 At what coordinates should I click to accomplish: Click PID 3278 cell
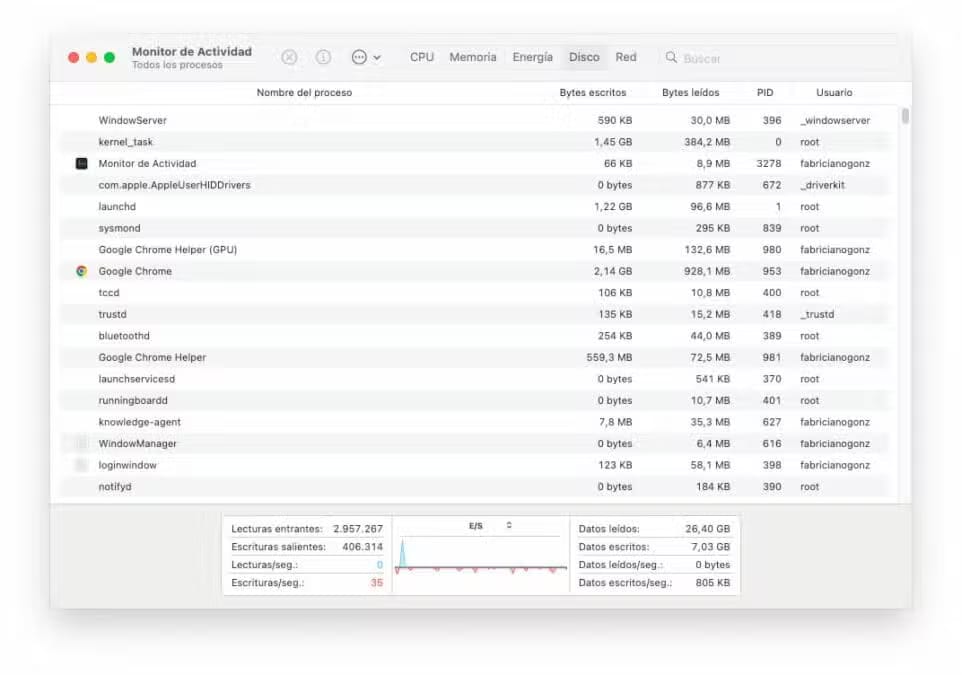769,163
